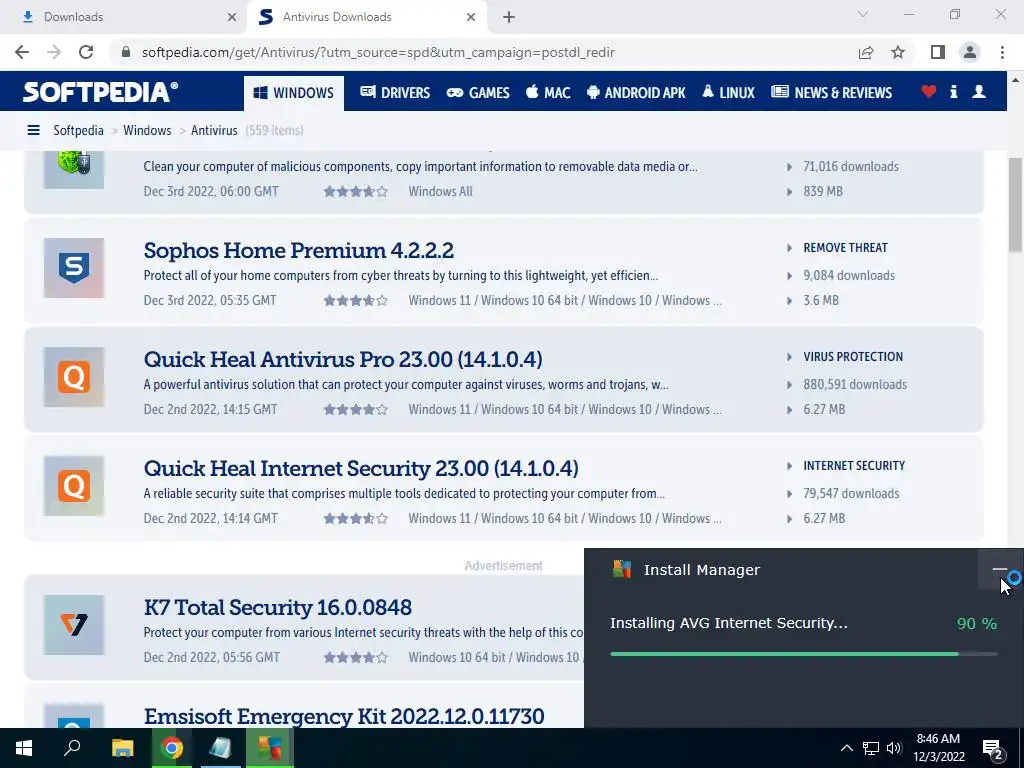The width and height of the screenshot is (1024, 768).
Task: Go to Windows breadcrumb link
Action: tap(147, 131)
